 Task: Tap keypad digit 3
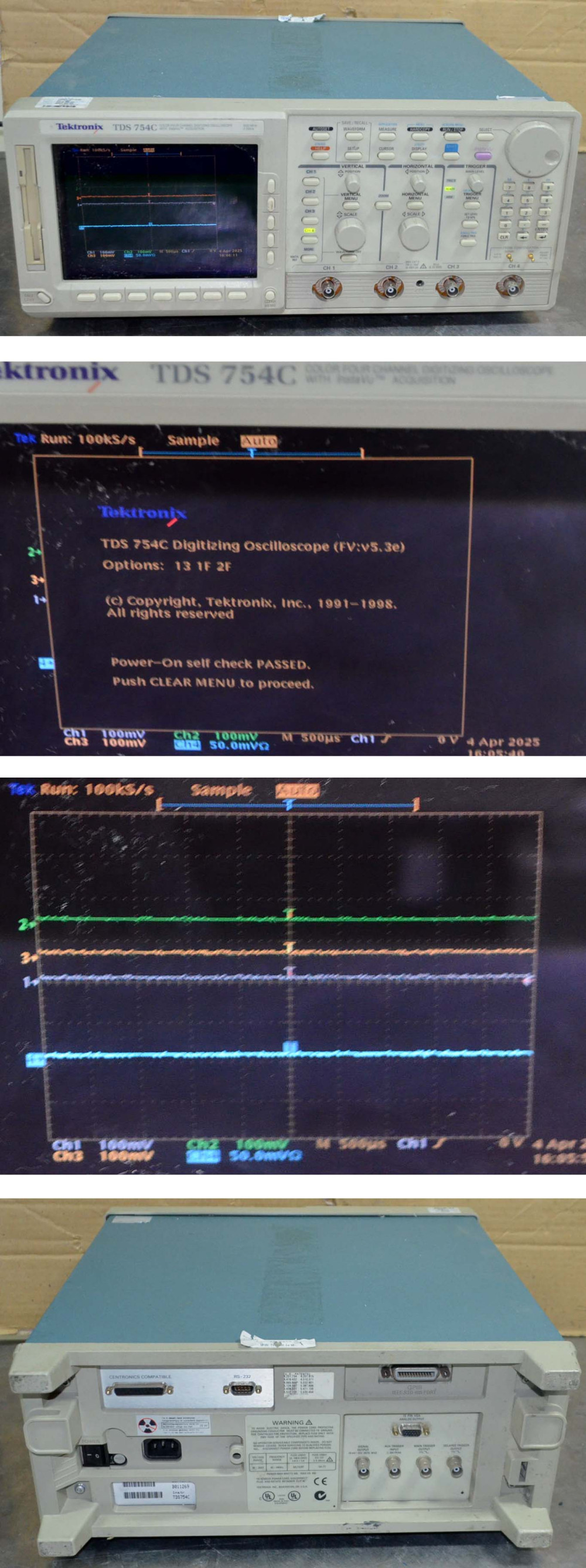click(544, 212)
